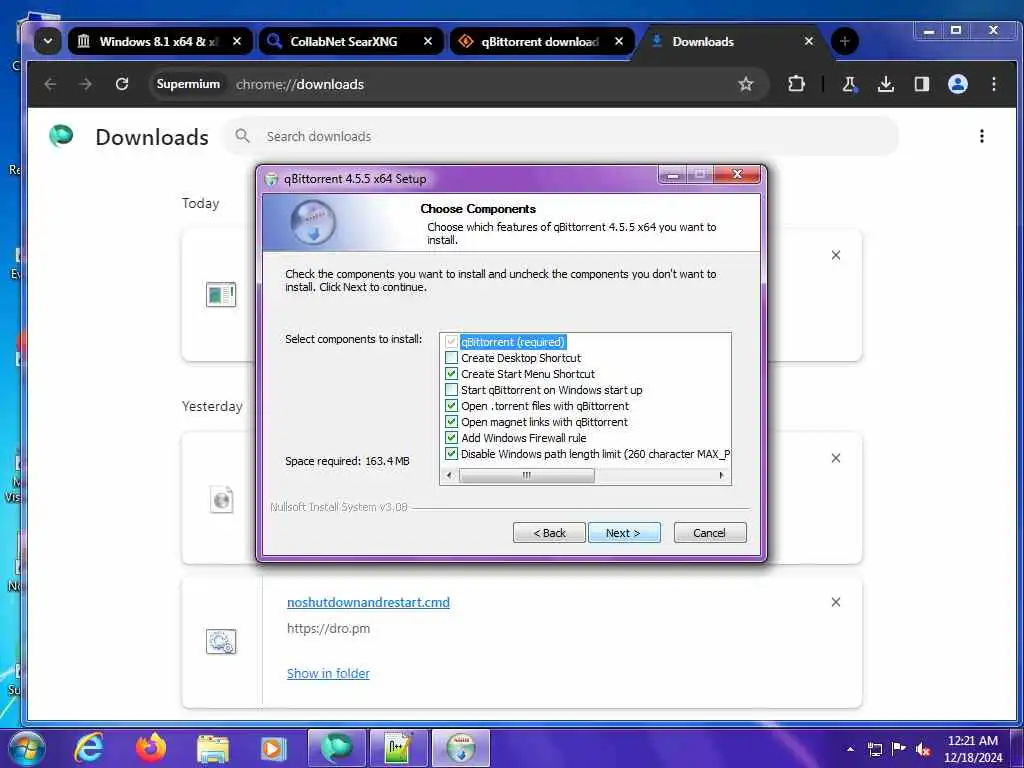
Task: Select the qBittorrent (required) component row
Action: [513, 342]
